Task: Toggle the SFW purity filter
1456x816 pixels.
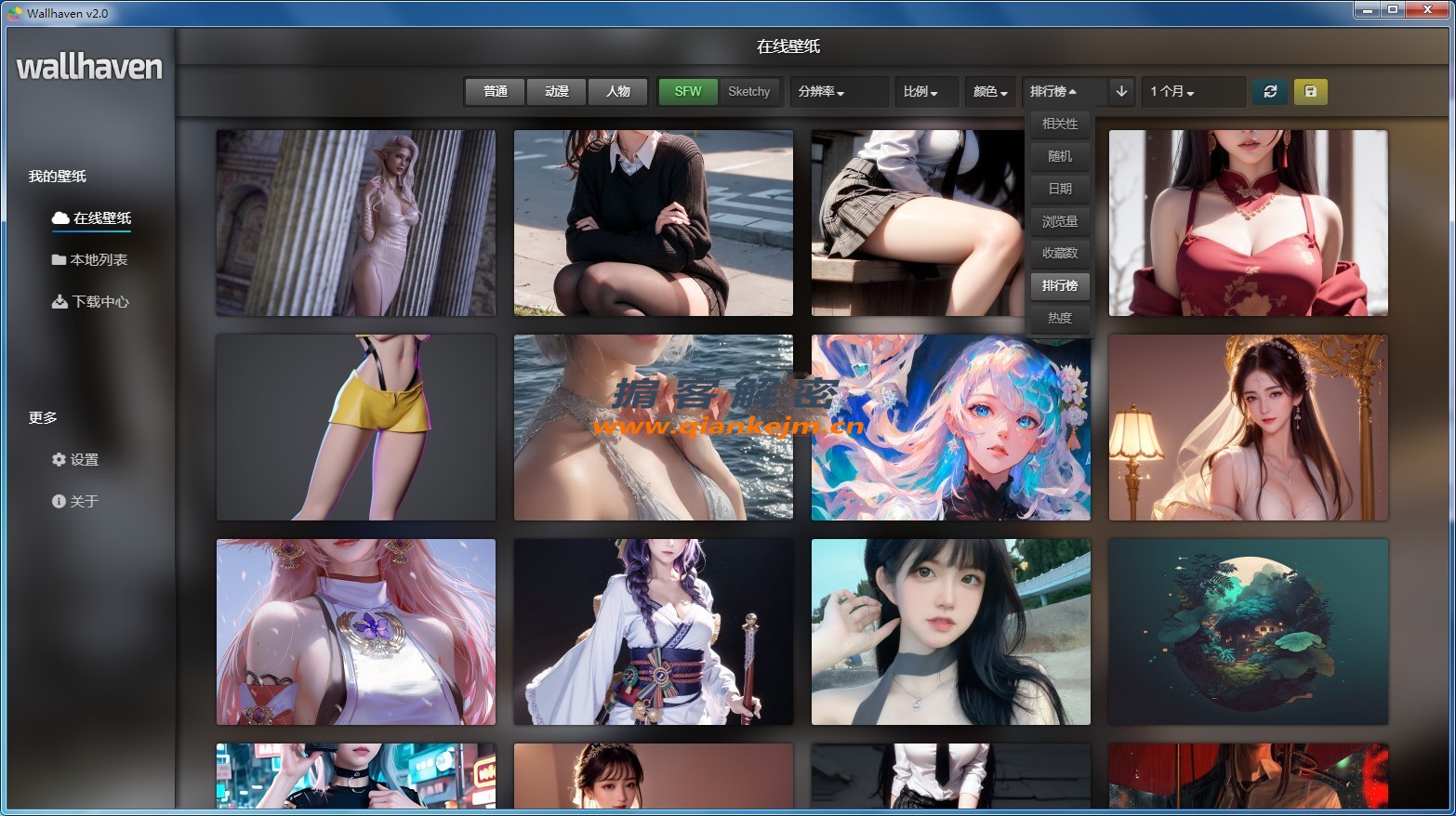Action: 688,91
